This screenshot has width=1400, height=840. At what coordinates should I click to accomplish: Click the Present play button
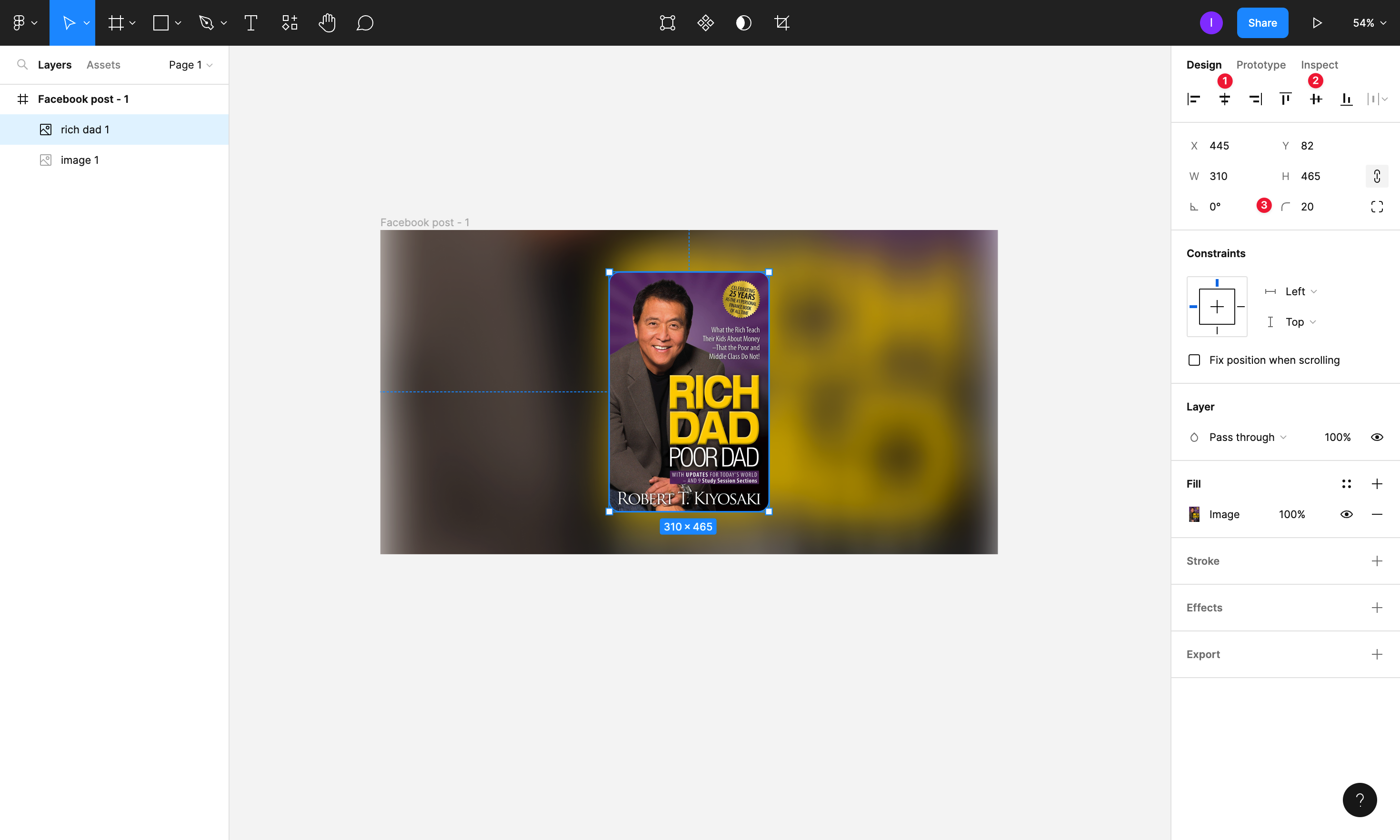(x=1317, y=23)
